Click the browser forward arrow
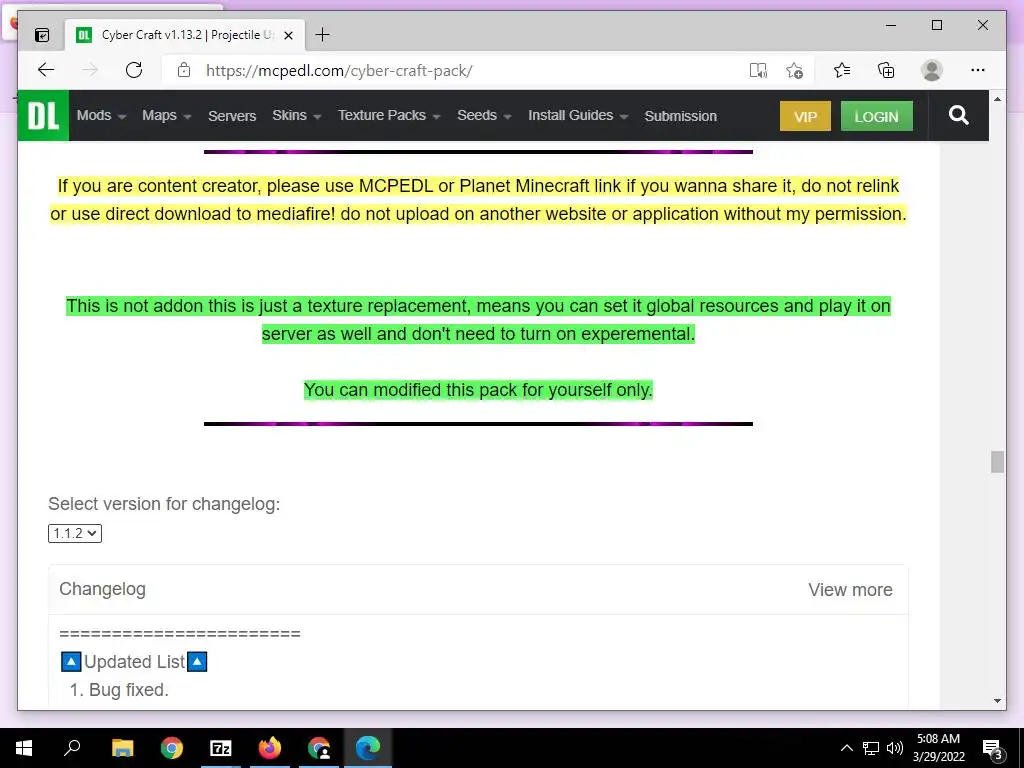The width and height of the screenshot is (1024, 768). click(x=90, y=70)
